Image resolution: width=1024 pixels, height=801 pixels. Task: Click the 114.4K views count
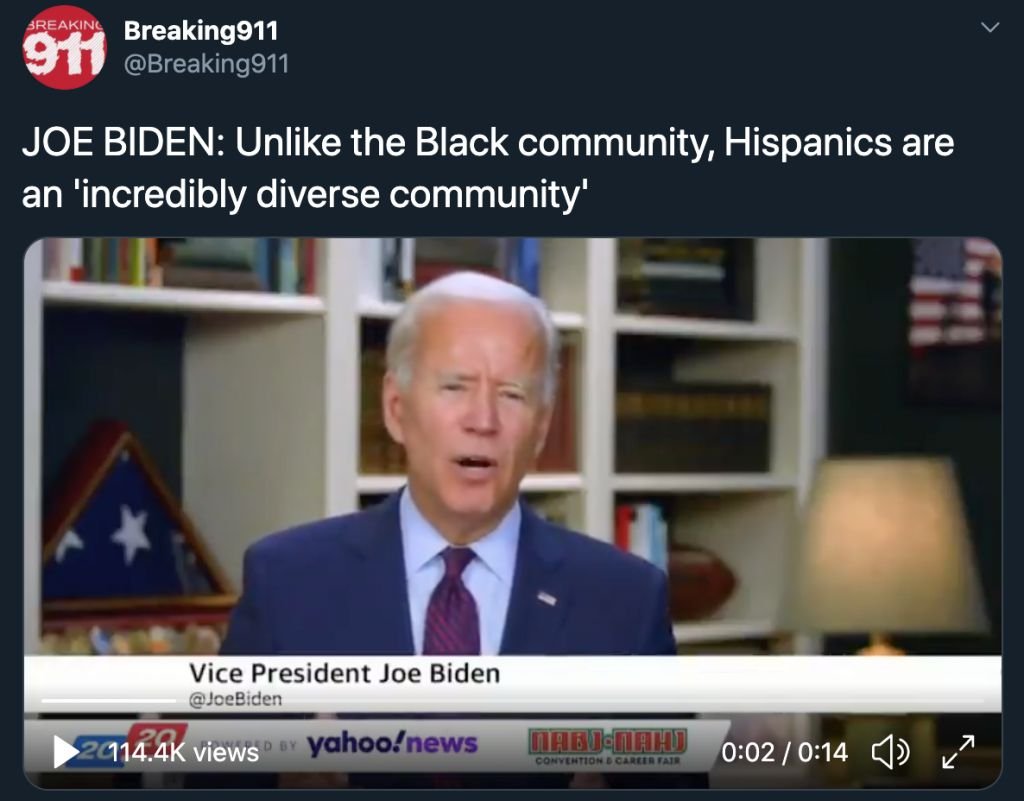[184, 753]
